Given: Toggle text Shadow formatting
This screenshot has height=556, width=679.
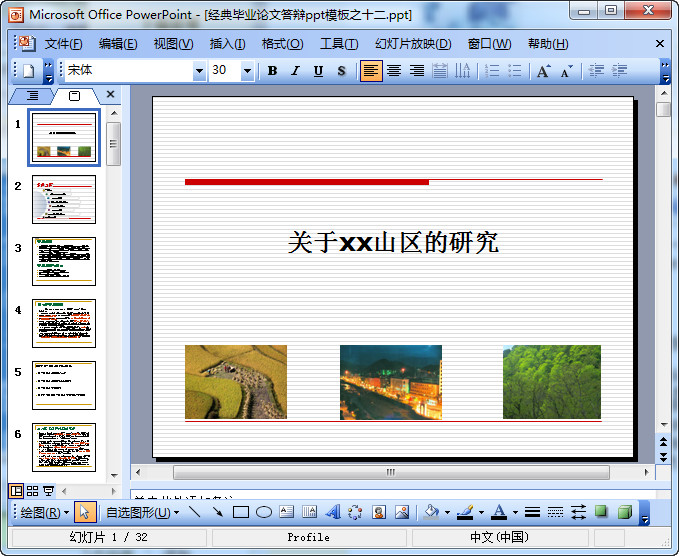Looking at the screenshot, I should 341,71.
